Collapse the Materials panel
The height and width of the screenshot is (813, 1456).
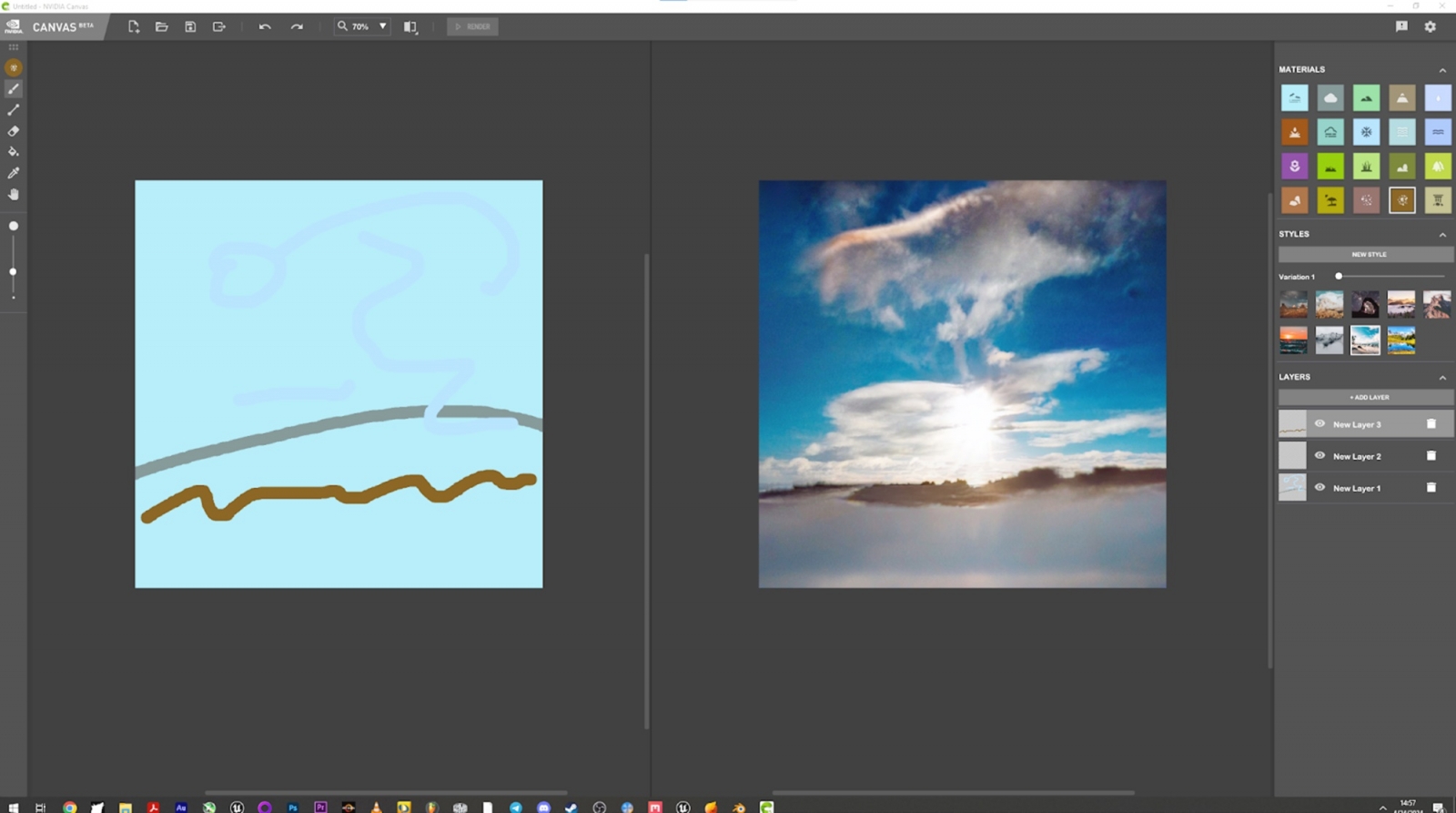pos(1442,70)
